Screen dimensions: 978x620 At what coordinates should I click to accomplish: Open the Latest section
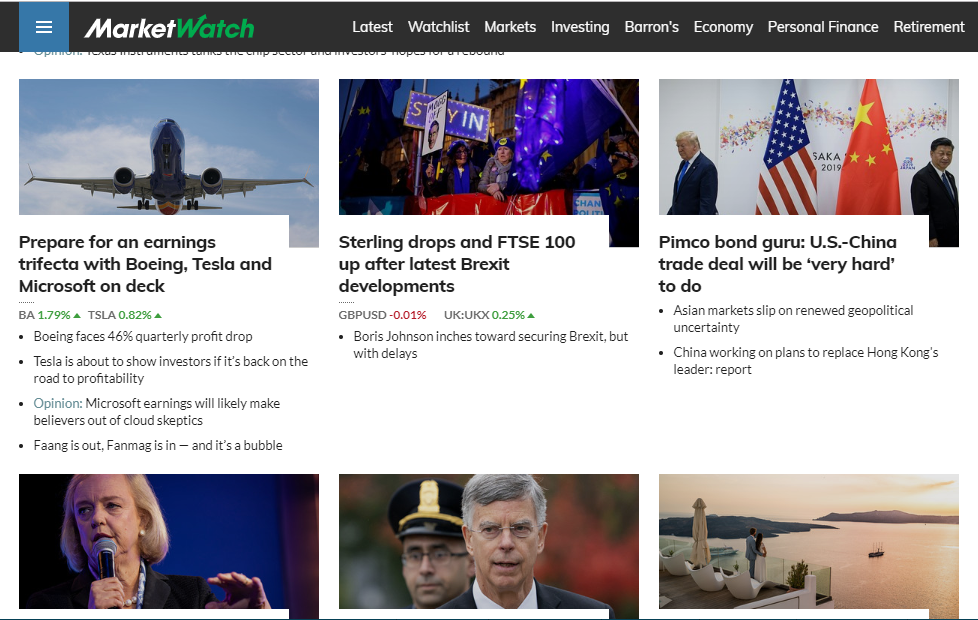[x=372, y=27]
